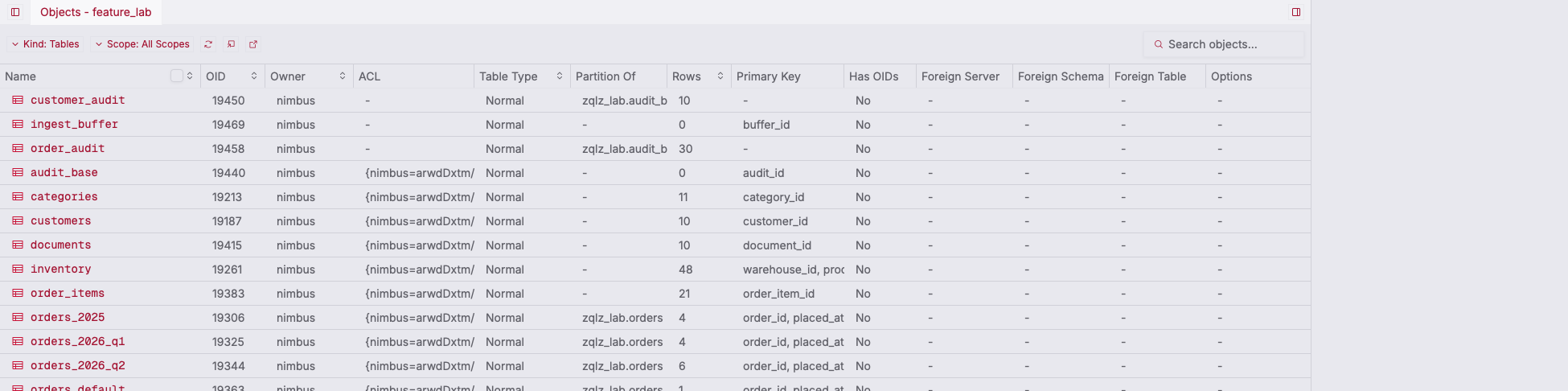This screenshot has height=391, width=1568.
Task: Click the Primary Key column header
Action: pos(788,76)
